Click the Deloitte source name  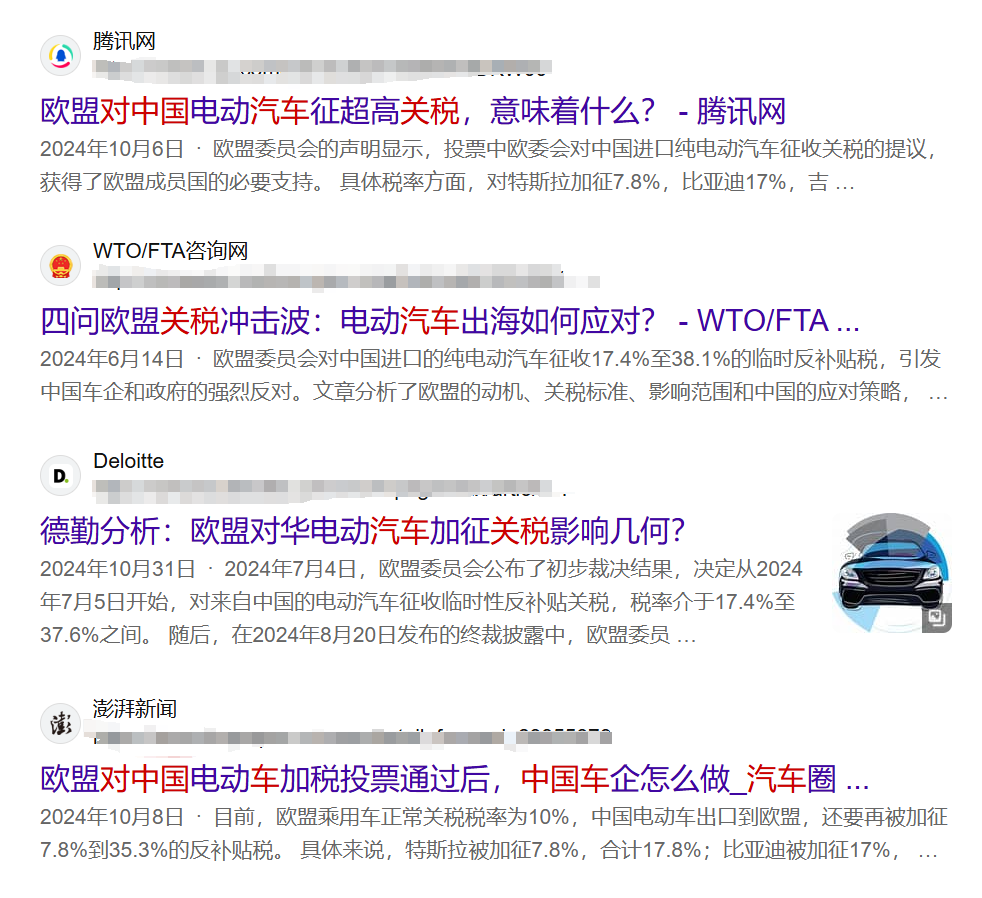click(x=128, y=461)
